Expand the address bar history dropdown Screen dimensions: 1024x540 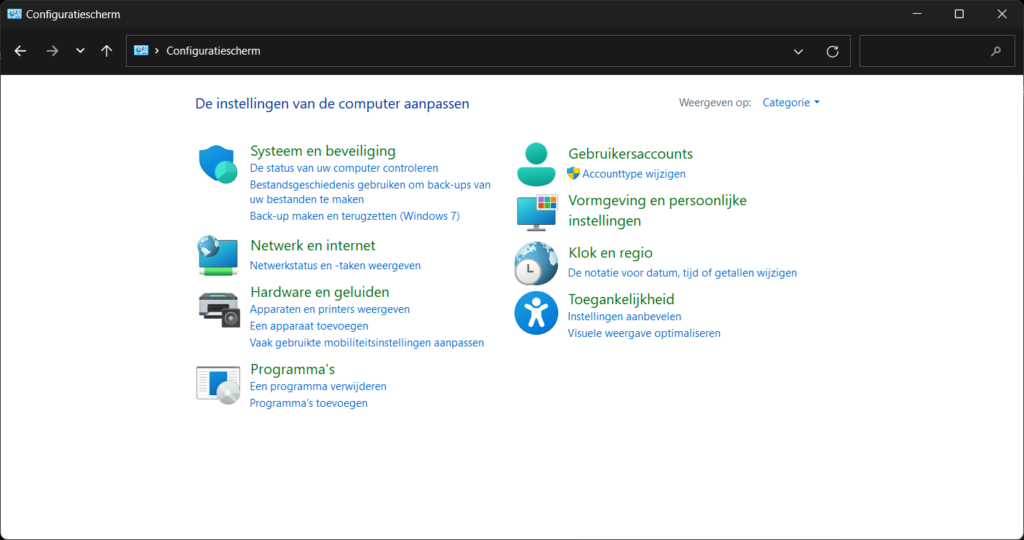[798, 51]
